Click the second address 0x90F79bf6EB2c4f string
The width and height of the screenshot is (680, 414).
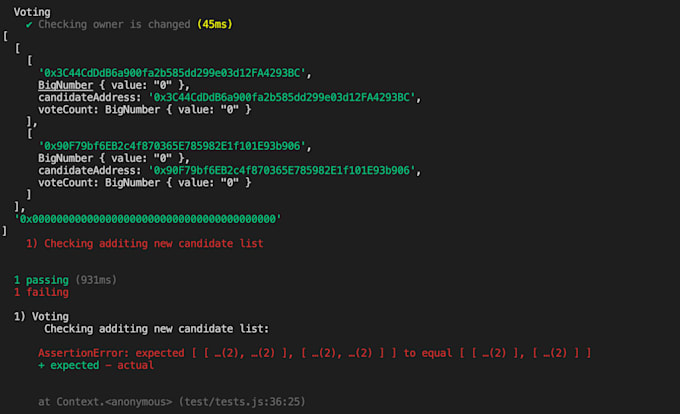tap(172, 146)
